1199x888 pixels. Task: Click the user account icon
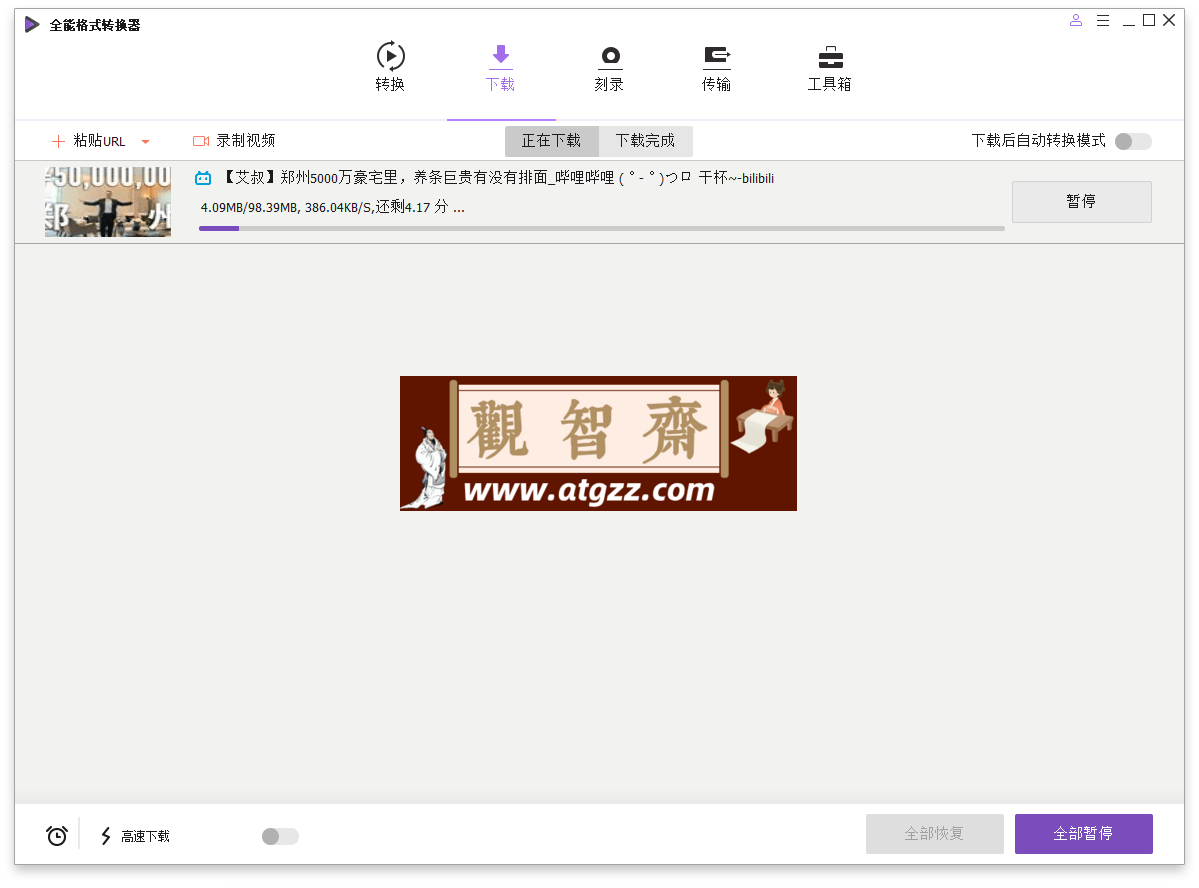(x=1076, y=21)
